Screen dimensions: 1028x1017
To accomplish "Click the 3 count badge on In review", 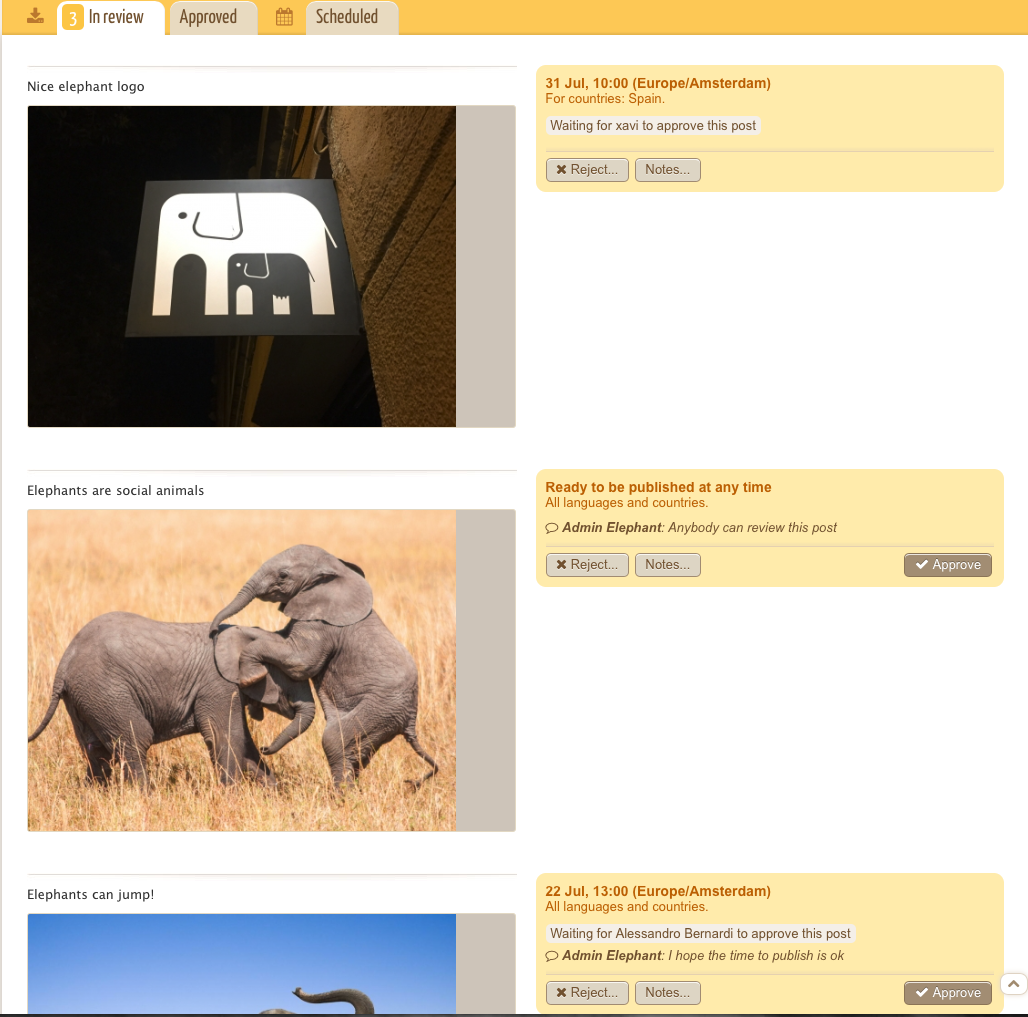I will click(72, 18).
